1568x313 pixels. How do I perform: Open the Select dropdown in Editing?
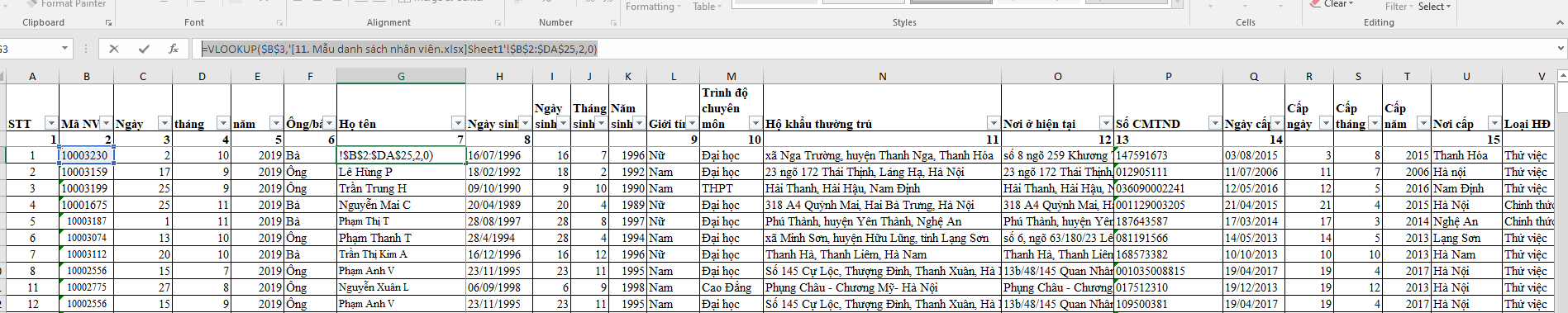[x=1433, y=6]
